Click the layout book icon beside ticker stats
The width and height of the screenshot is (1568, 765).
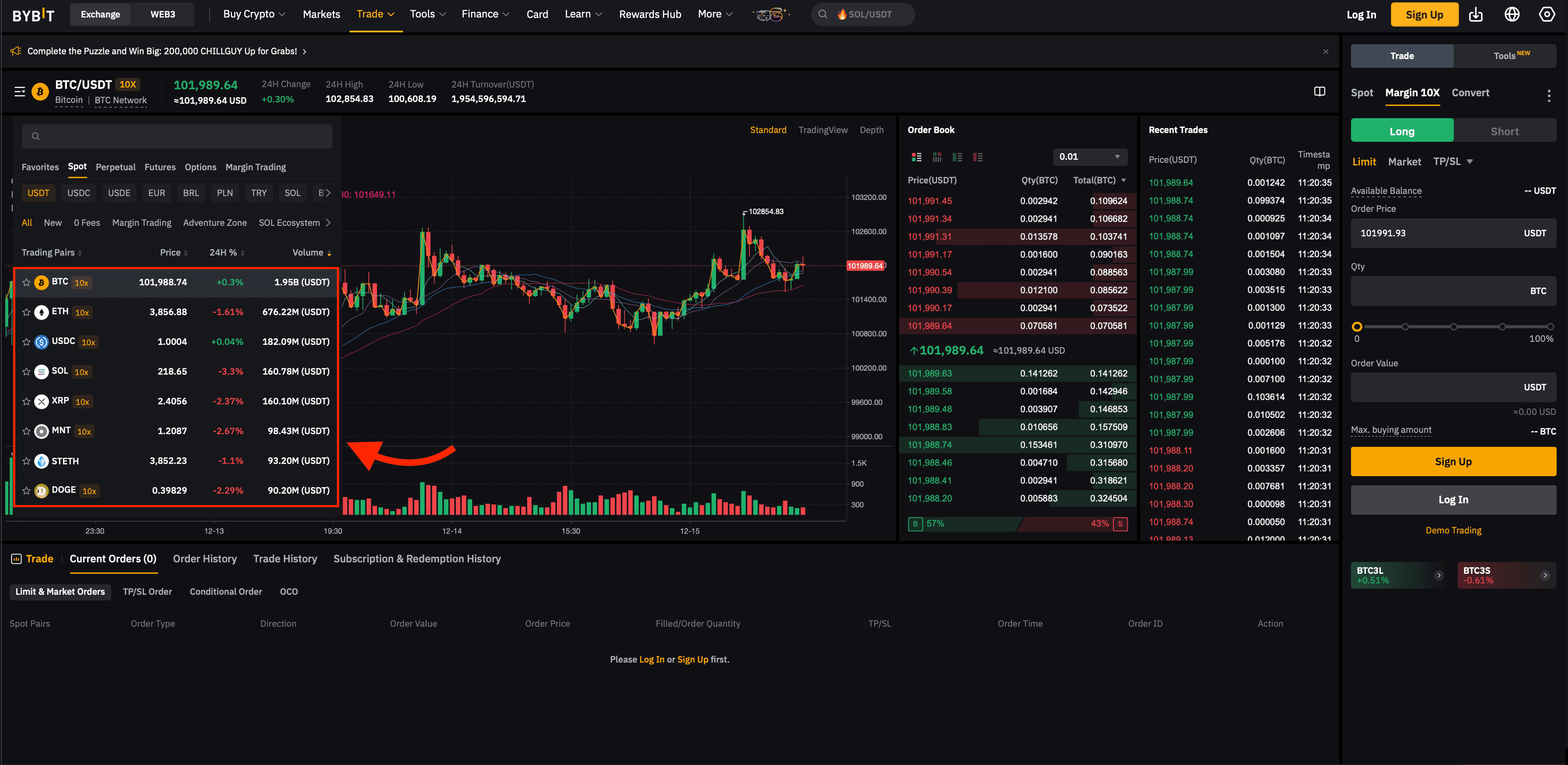coord(1319,91)
